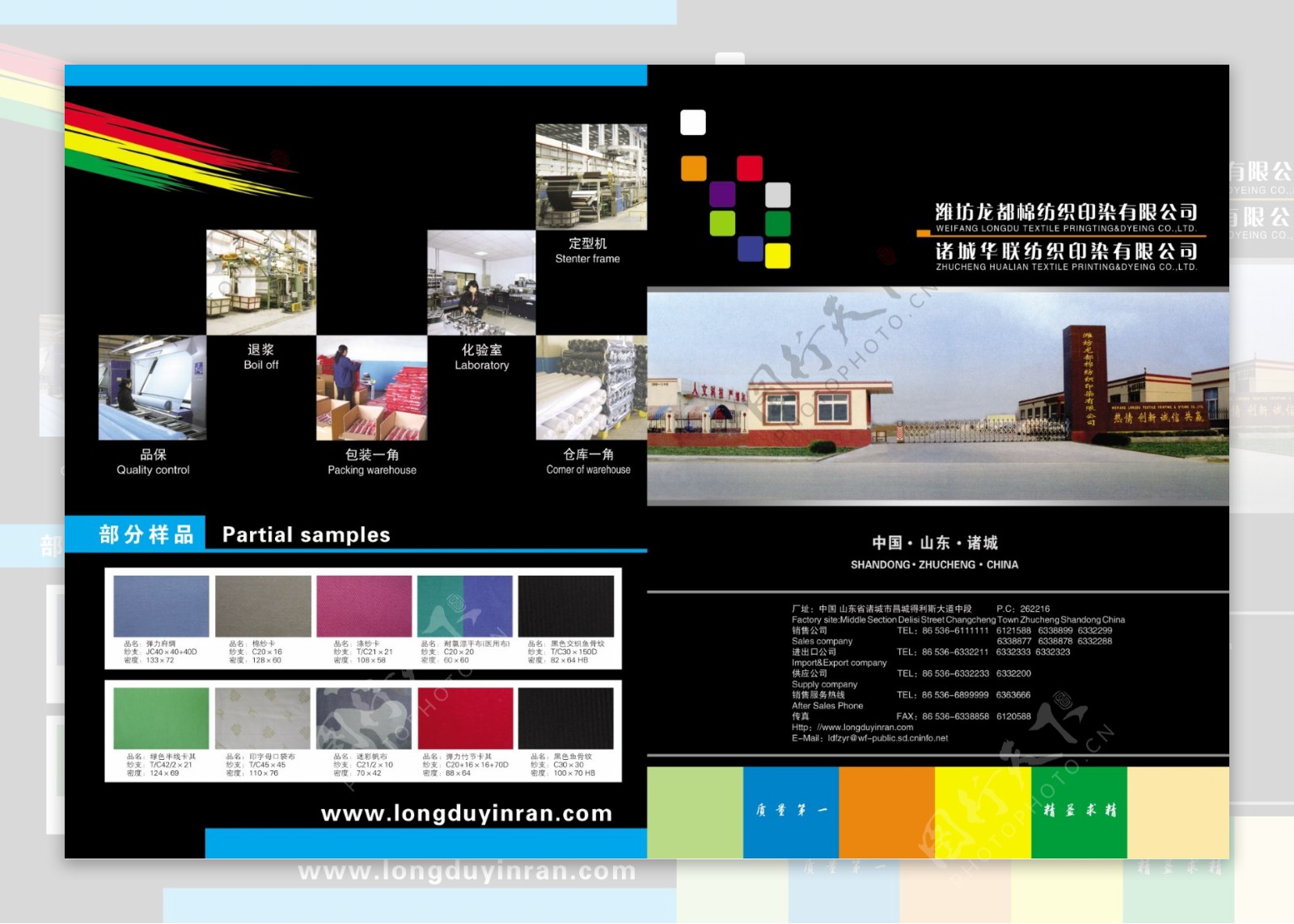Click the 'Sales company' label
Image resolution: width=1294 pixels, height=924 pixels.
[822, 641]
